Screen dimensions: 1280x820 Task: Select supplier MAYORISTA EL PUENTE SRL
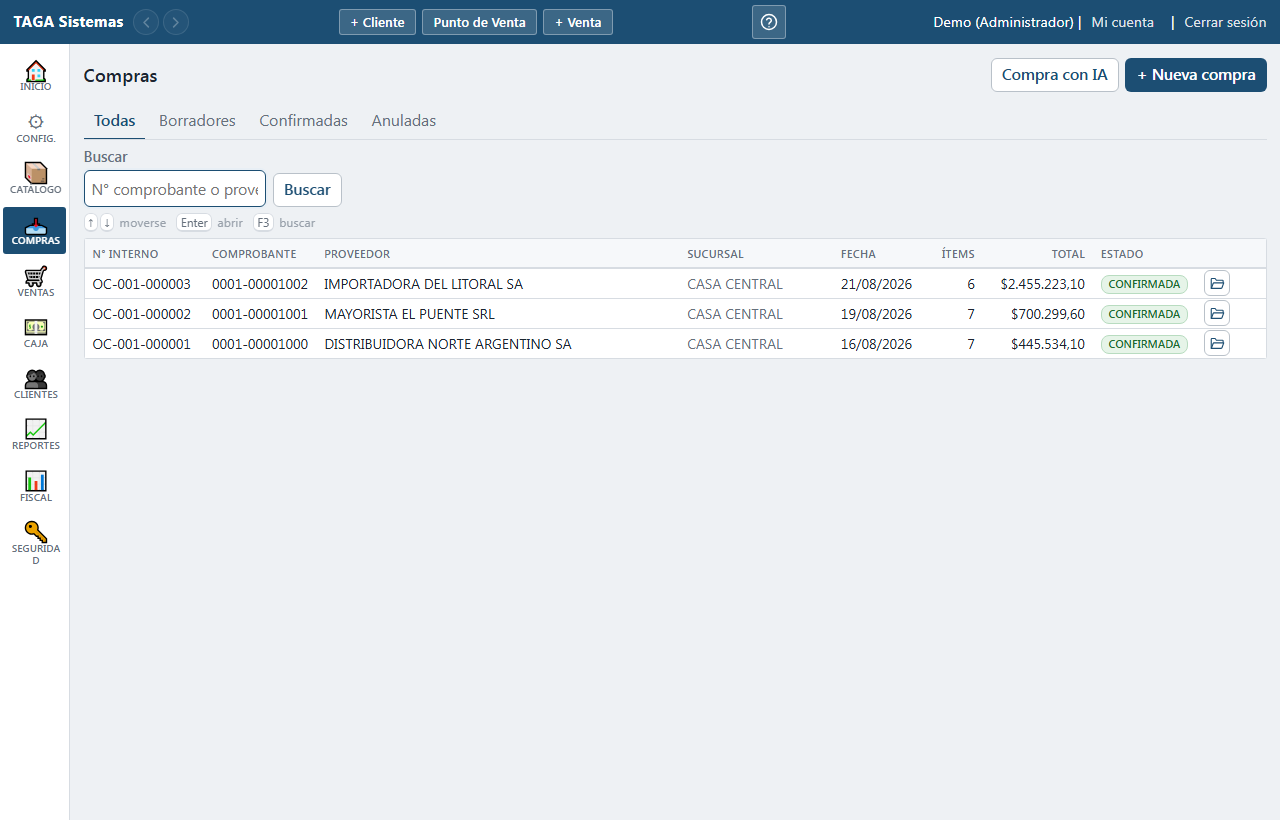click(x=409, y=314)
